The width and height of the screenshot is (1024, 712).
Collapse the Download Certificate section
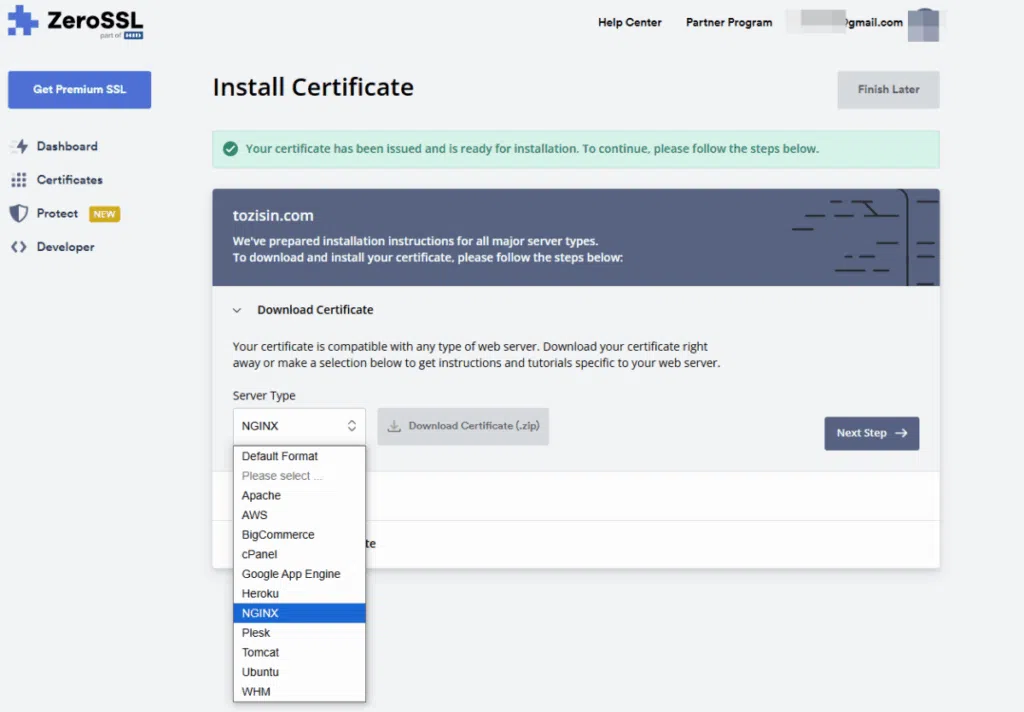pyautogui.click(x=238, y=310)
